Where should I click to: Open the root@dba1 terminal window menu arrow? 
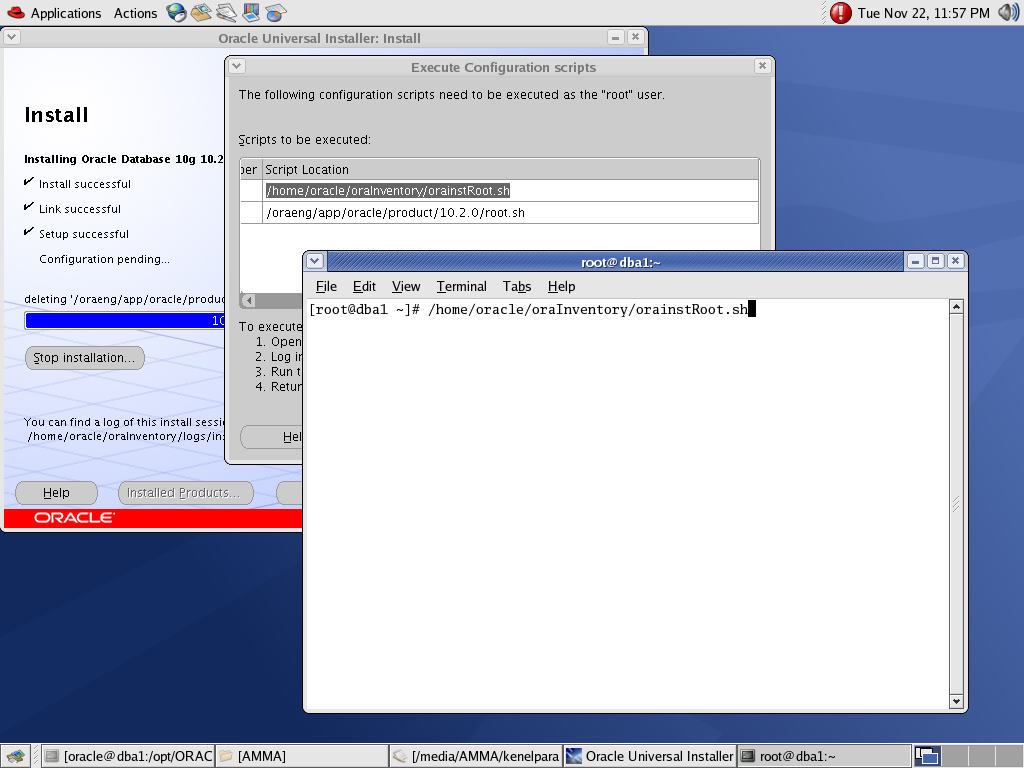(x=315, y=261)
